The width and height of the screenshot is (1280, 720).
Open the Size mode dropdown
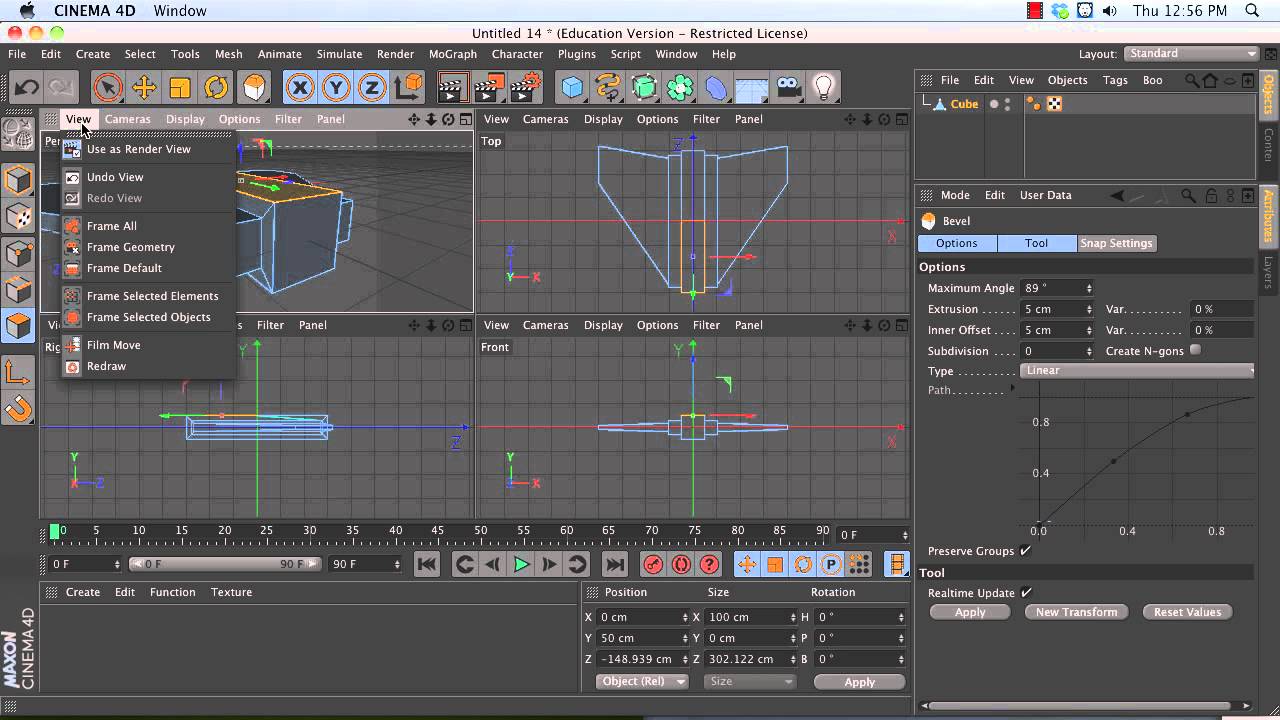click(750, 681)
